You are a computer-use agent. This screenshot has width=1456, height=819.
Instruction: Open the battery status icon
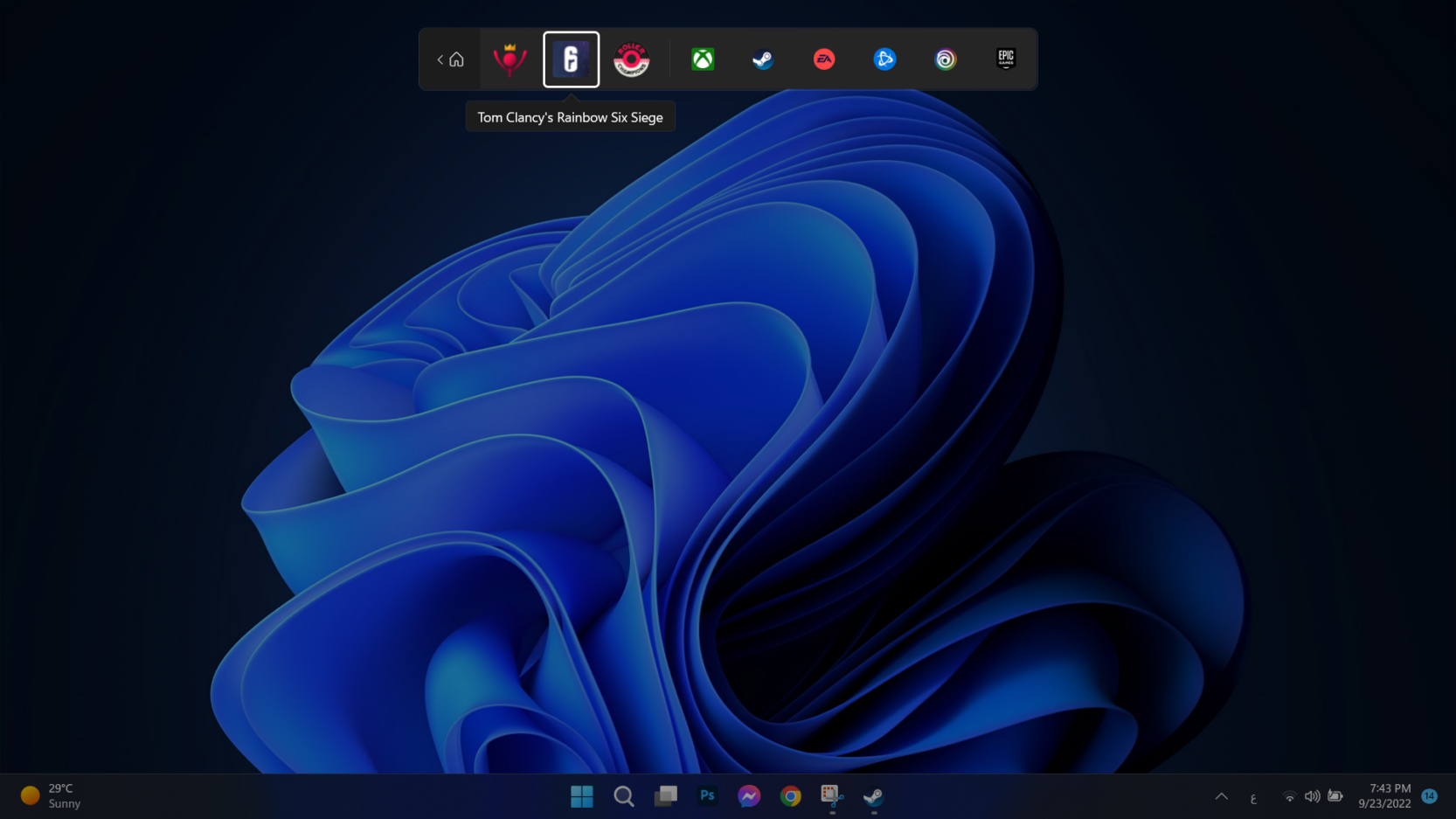[1335, 796]
